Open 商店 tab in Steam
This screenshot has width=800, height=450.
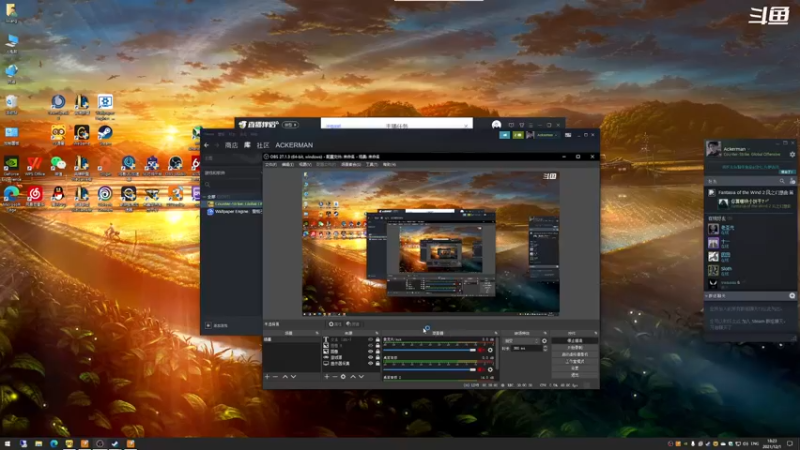click(231, 145)
